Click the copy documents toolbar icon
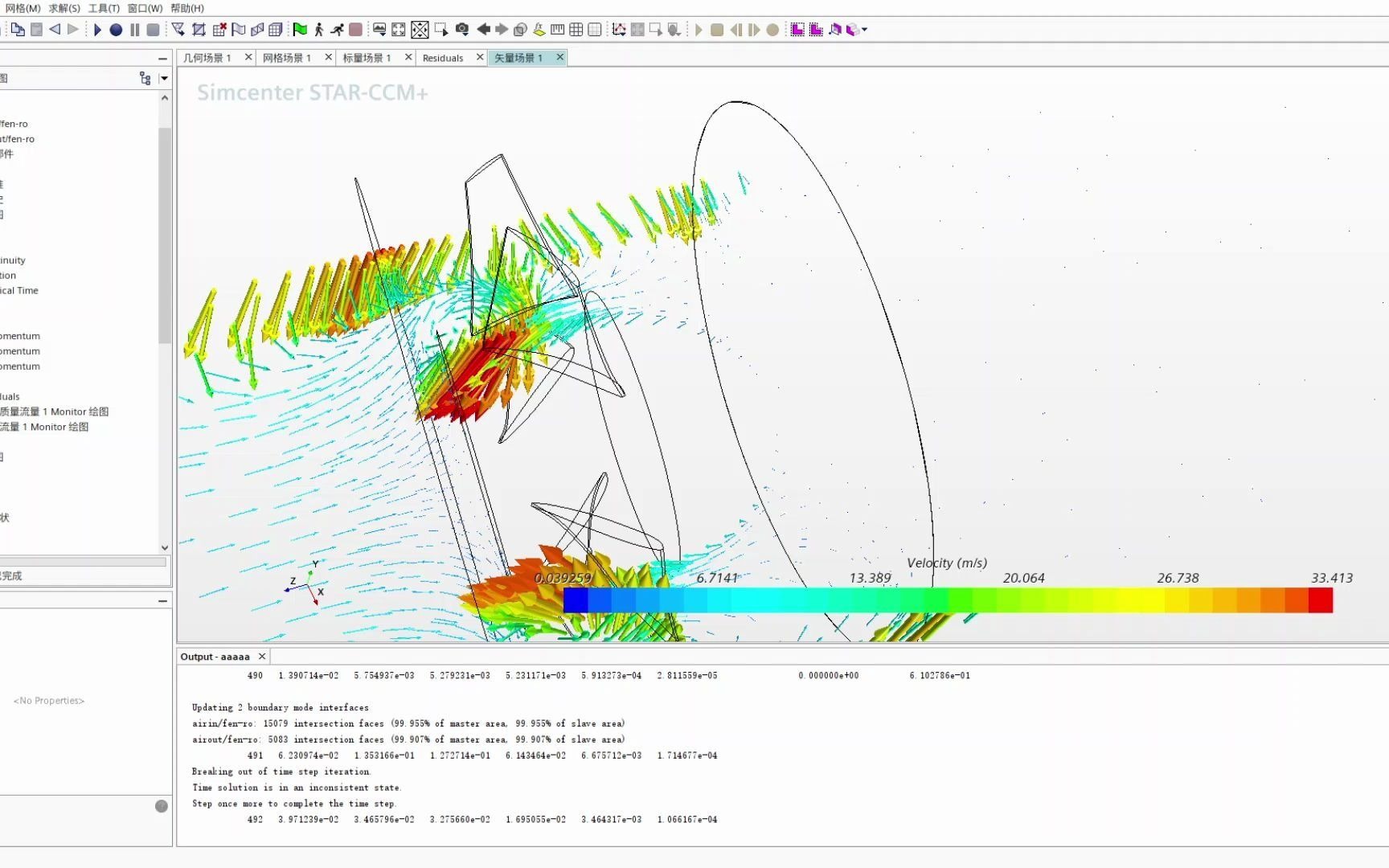The image size is (1389, 868). click(x=18, y=30)
